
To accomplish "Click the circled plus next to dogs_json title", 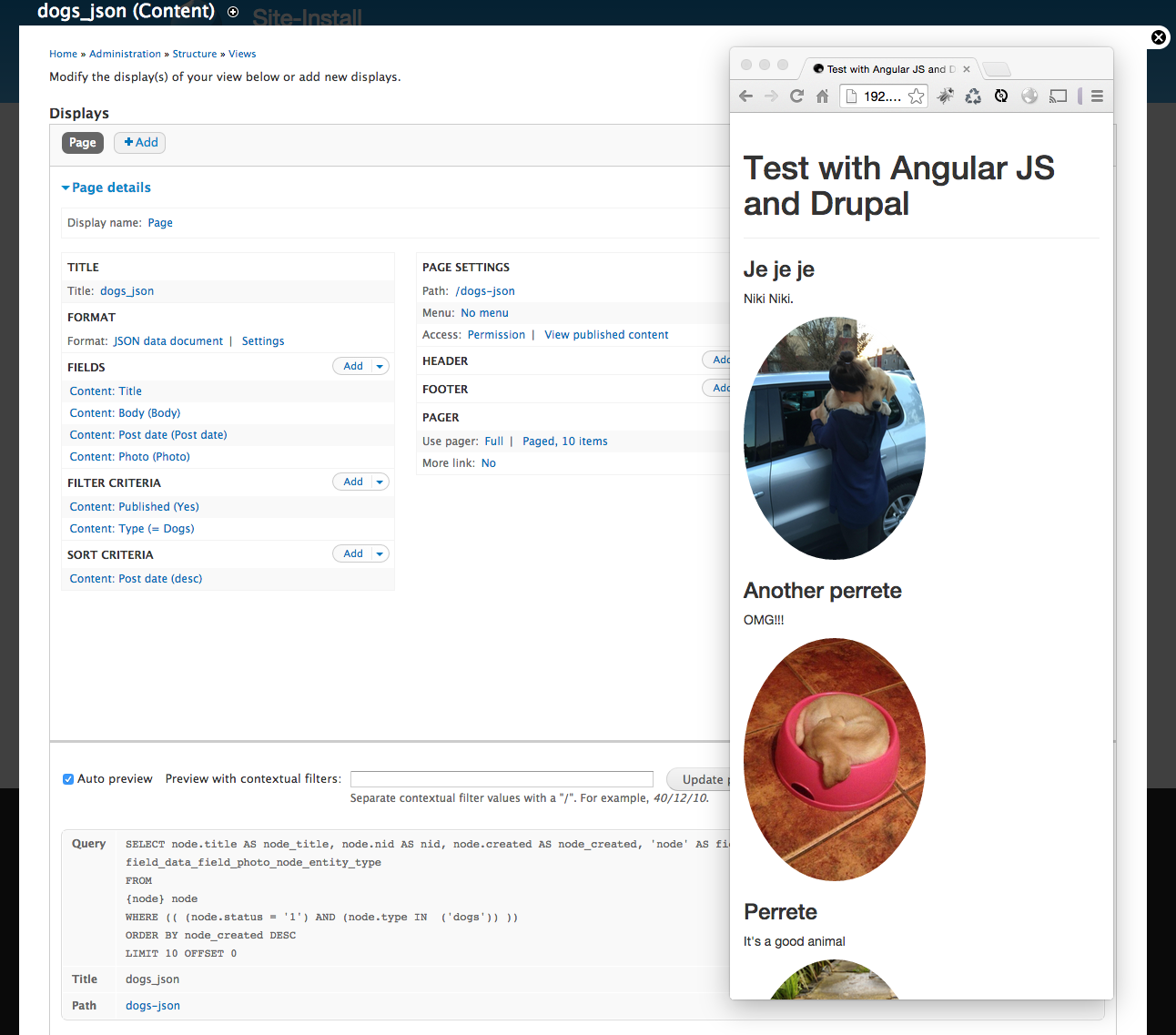I will (x=233, y=12).
